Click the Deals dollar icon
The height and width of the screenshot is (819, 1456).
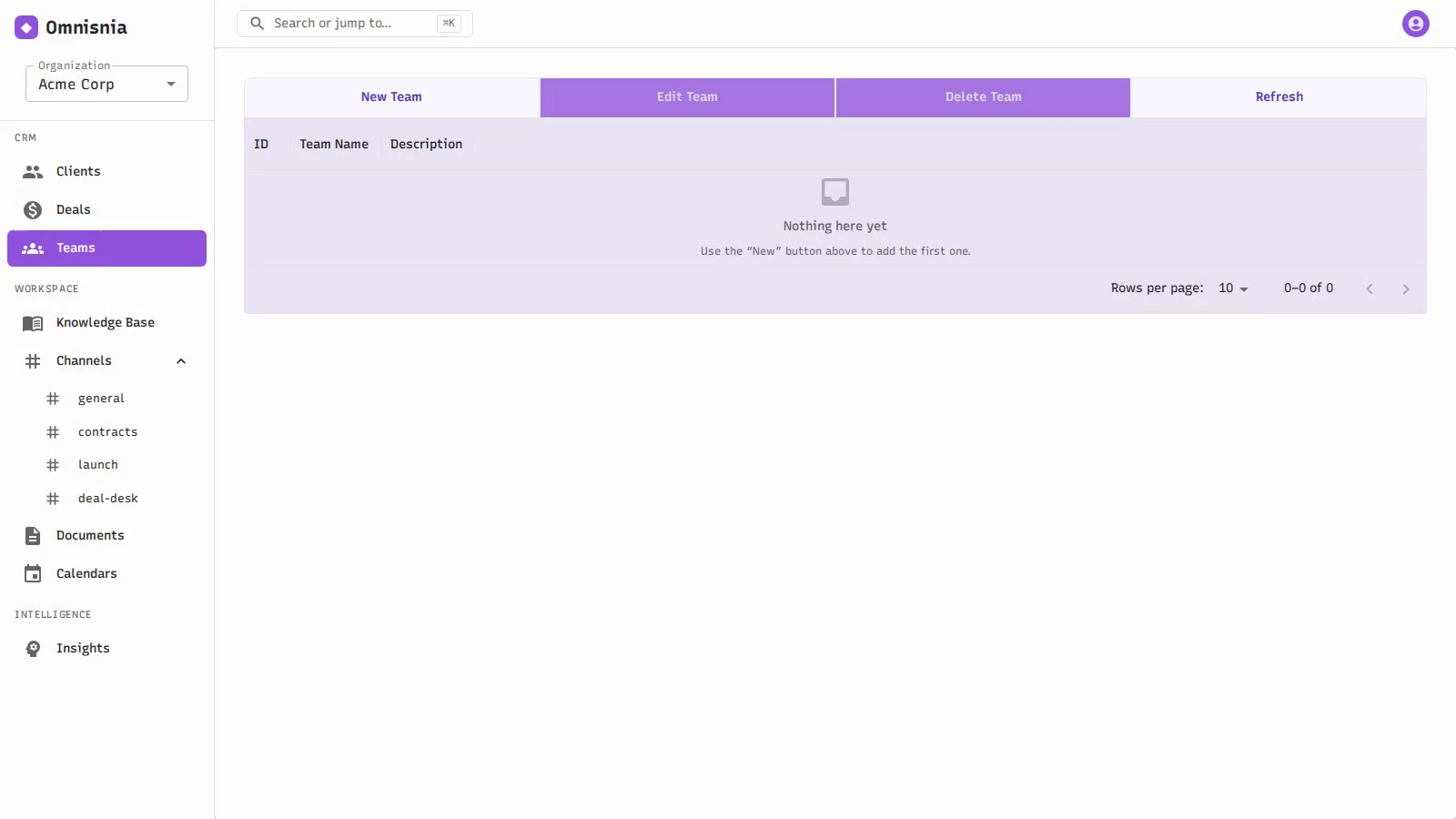(x=33, y=210)
